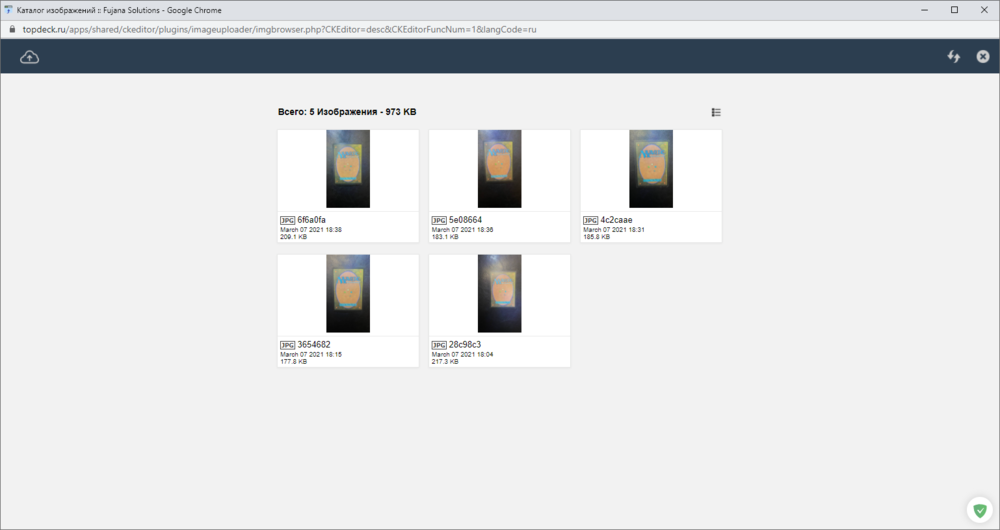Click the JPG badge beside 6f6a0fa

point(287,220)
